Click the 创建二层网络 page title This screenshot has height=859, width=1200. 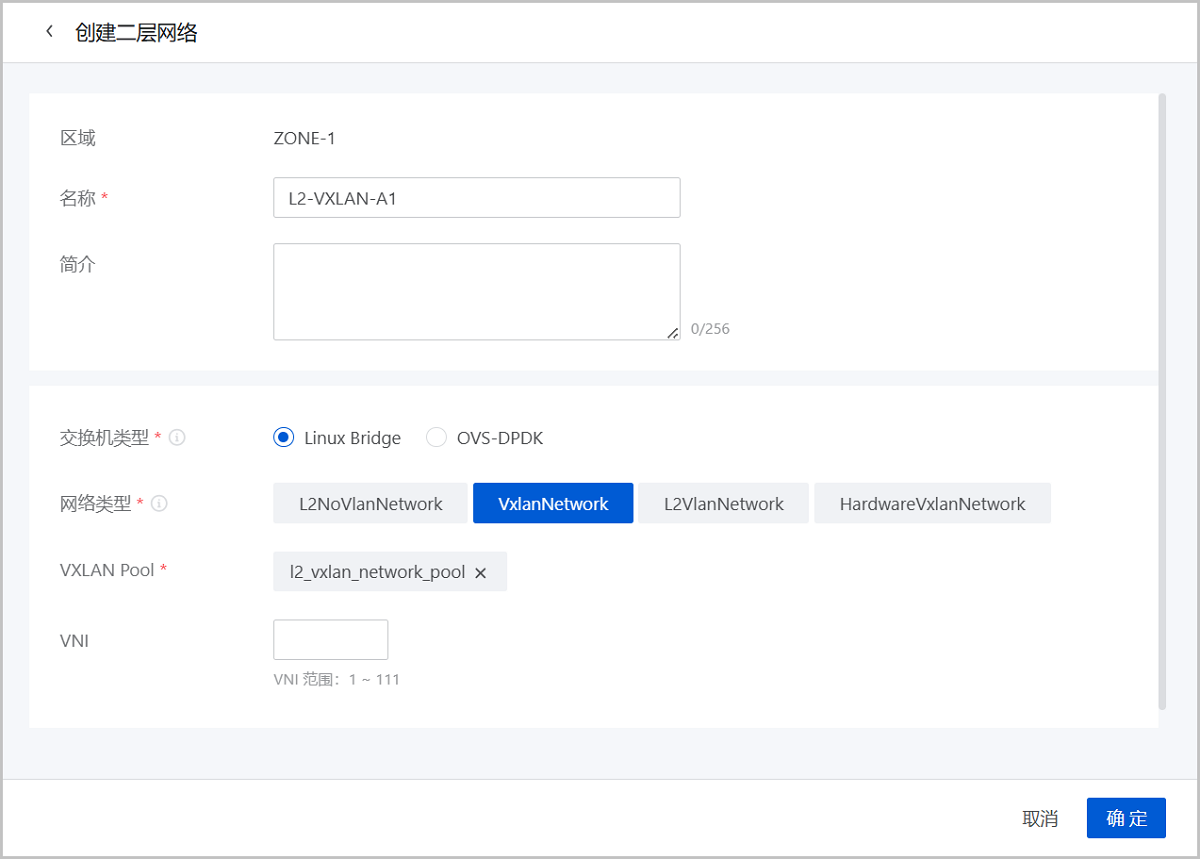136,33
